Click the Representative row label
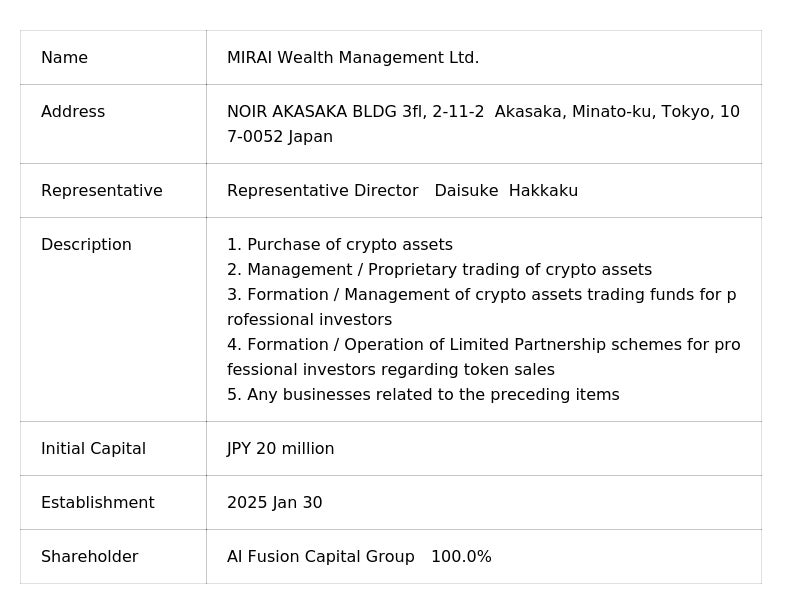Image resolution: width=800 pixels, height=614 pixels. tap(101, 191)
